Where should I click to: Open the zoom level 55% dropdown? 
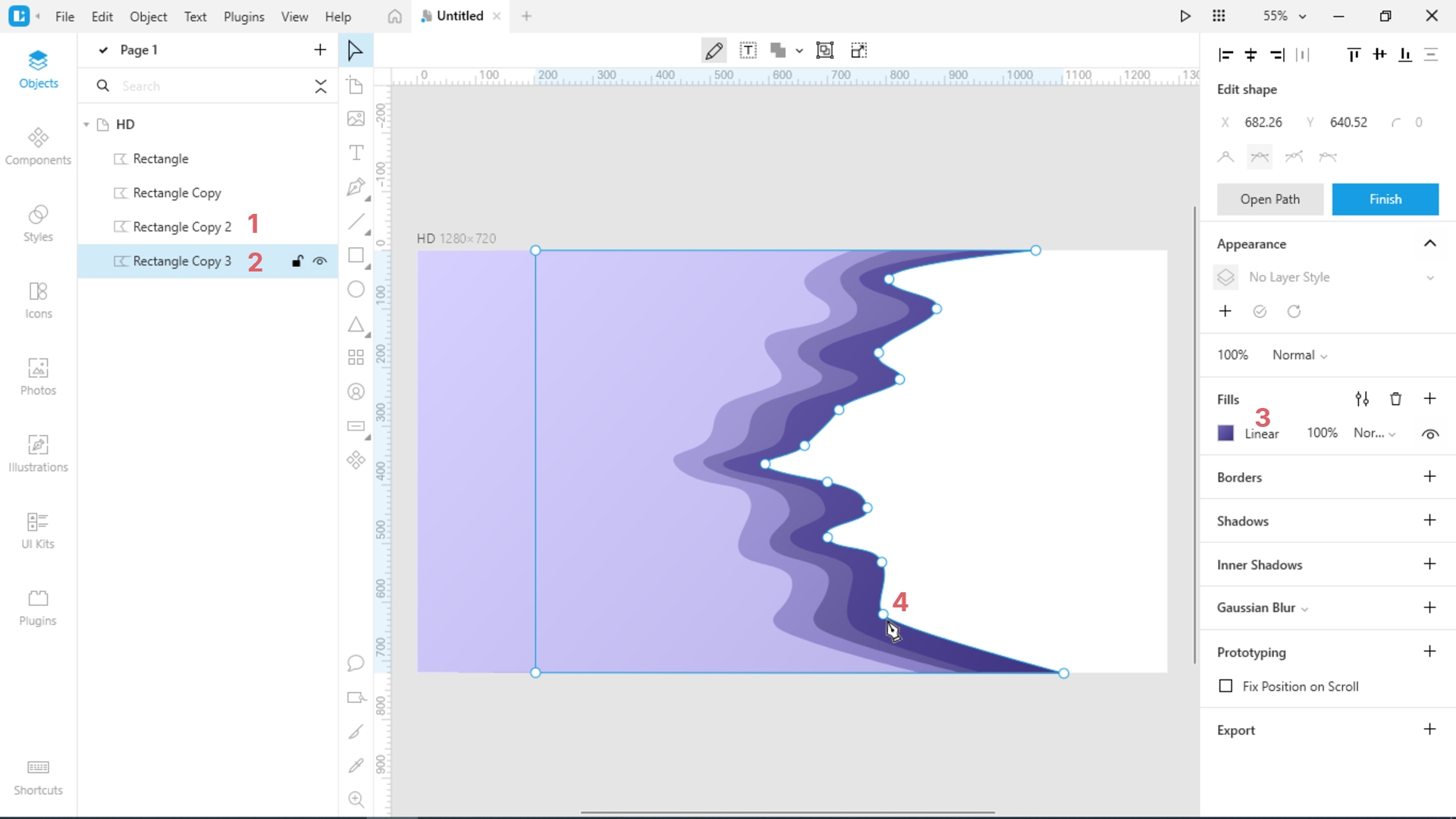1284,16
